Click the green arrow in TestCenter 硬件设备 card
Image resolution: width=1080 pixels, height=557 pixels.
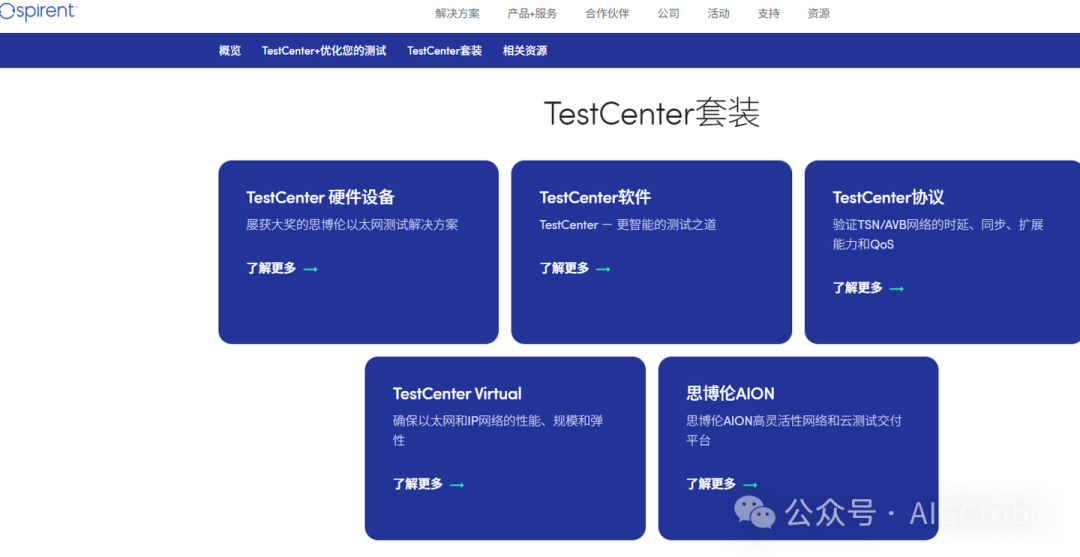tap(311, 269)
